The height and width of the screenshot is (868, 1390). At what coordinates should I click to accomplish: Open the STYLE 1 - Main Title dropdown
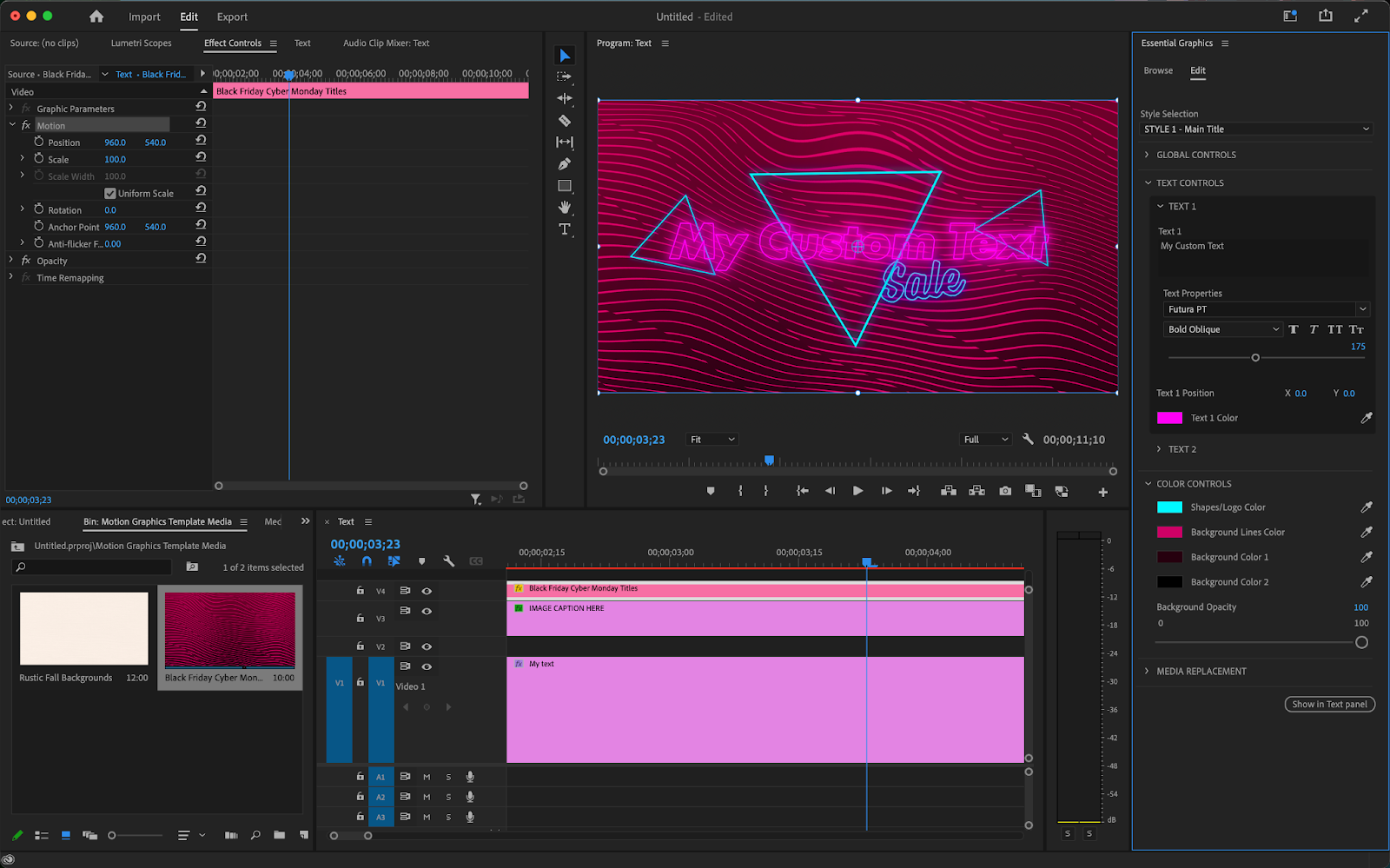[x=1254, y=129]
